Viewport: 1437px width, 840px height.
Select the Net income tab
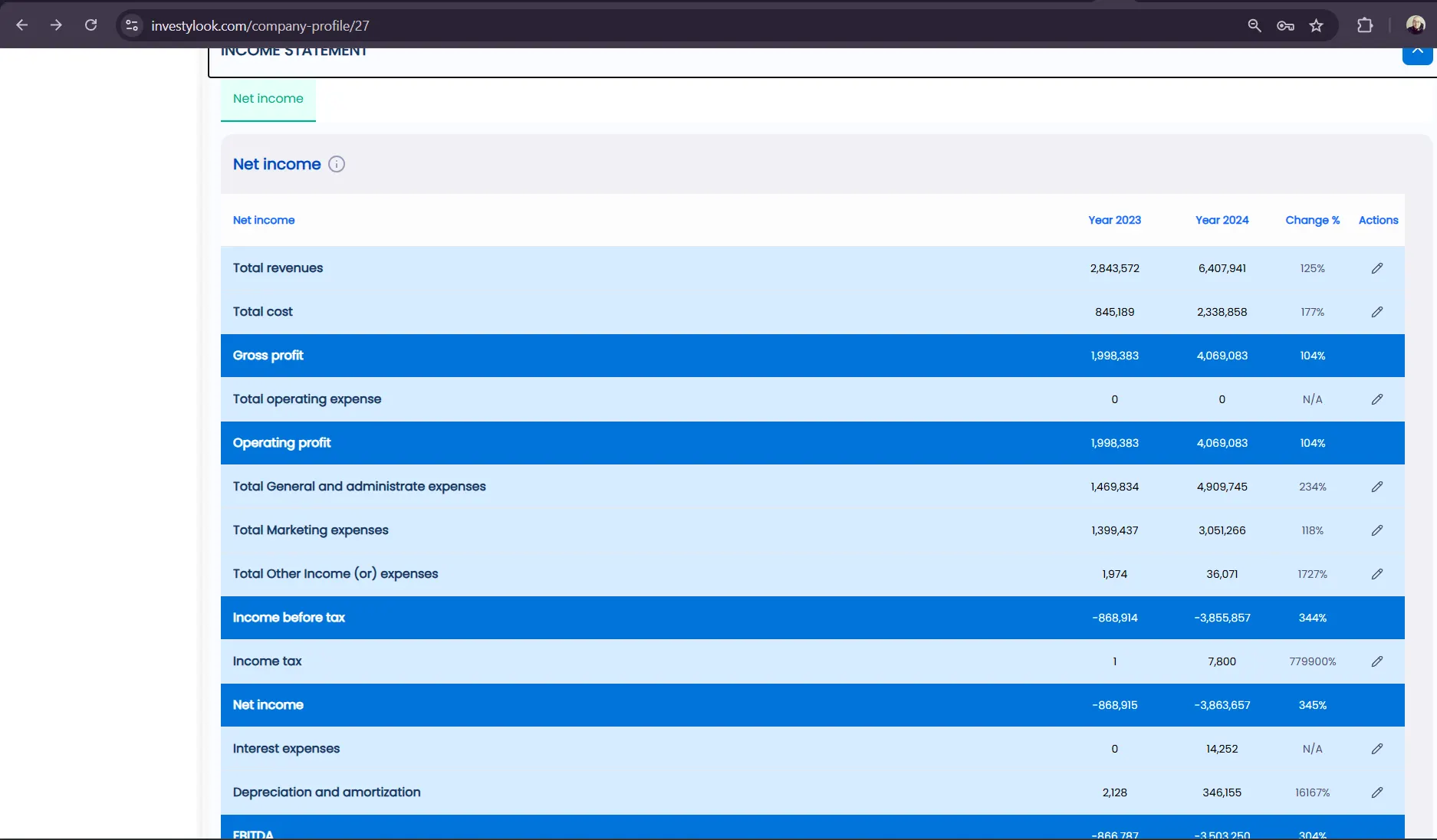268,99
